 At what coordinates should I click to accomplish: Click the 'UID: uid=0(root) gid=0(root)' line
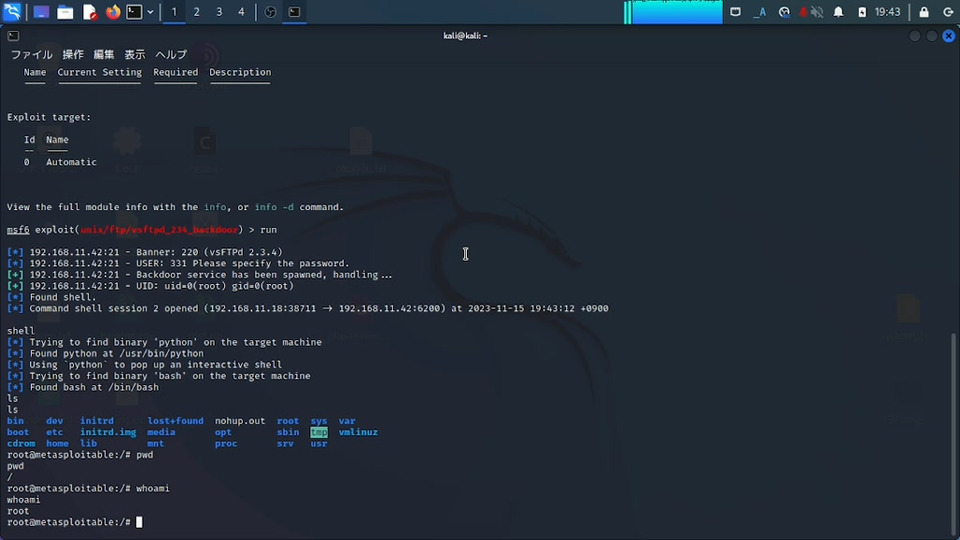150,286
